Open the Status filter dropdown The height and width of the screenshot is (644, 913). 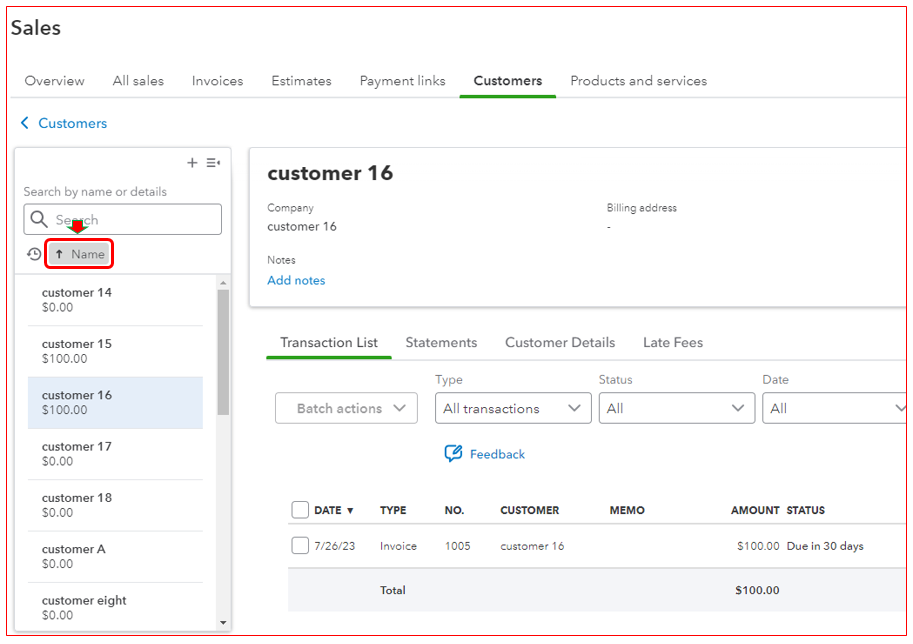point(676,408)
